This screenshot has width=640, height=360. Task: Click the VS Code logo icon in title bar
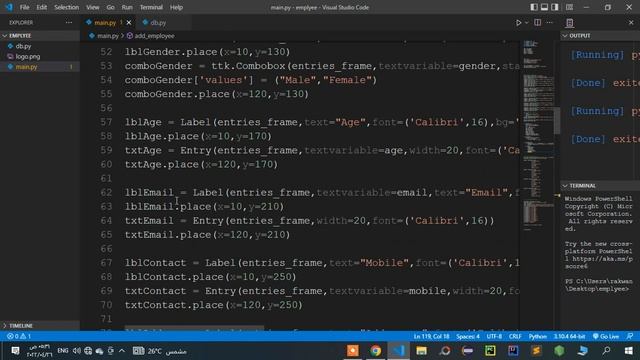[x=9, y=7]
